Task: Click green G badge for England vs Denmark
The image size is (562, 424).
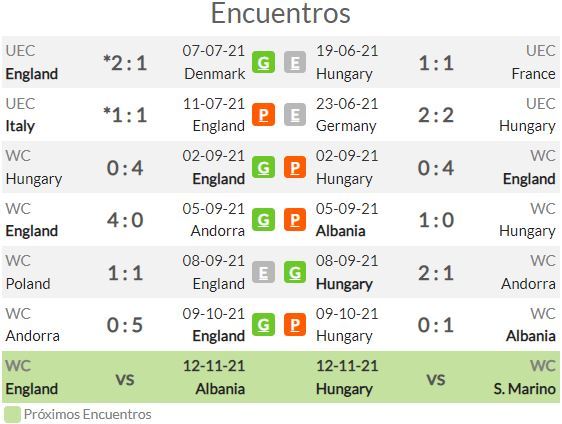Action: click(x=263, y=62)
